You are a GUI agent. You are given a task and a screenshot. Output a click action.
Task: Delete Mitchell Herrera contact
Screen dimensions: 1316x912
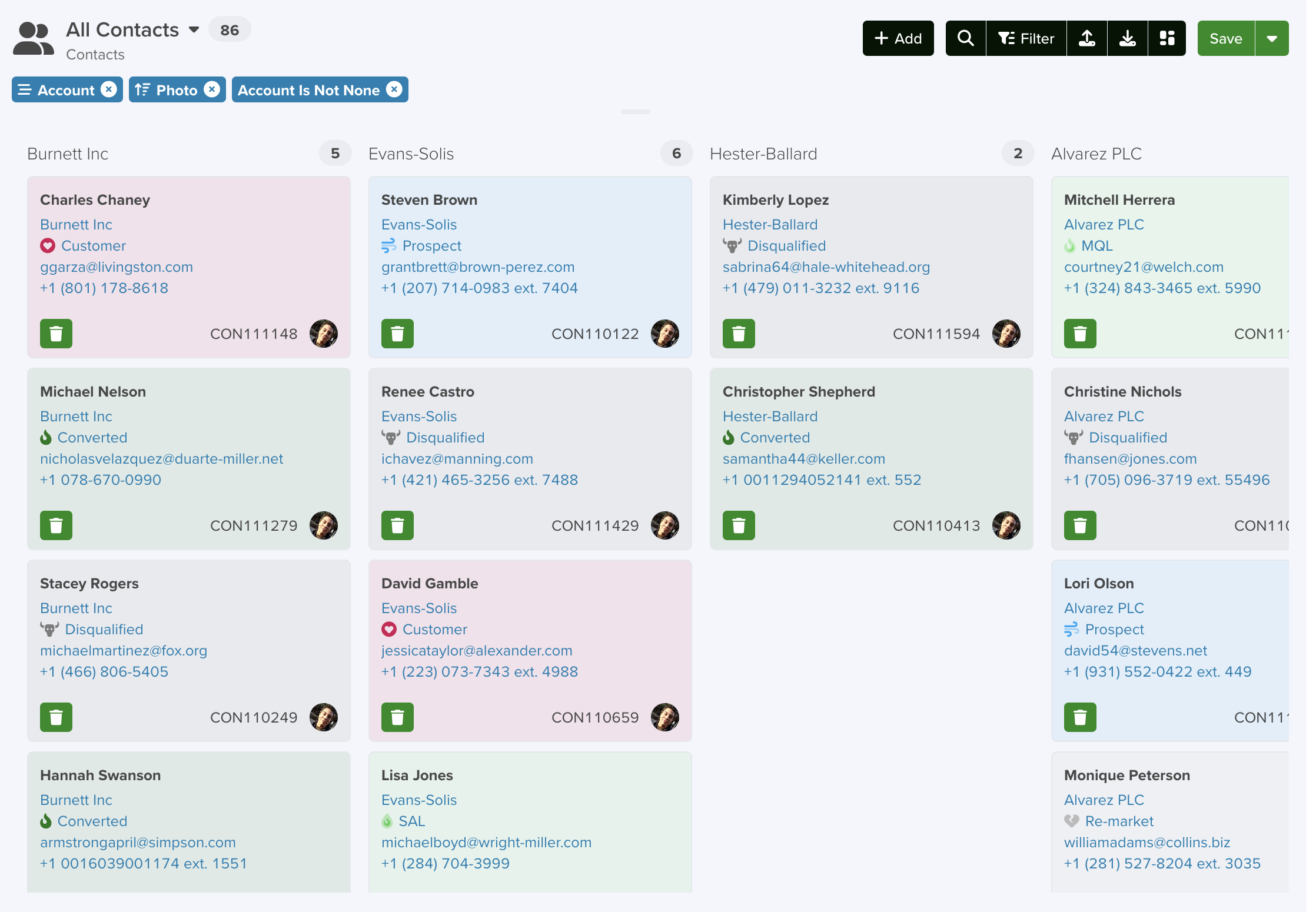click(1080, 334)
